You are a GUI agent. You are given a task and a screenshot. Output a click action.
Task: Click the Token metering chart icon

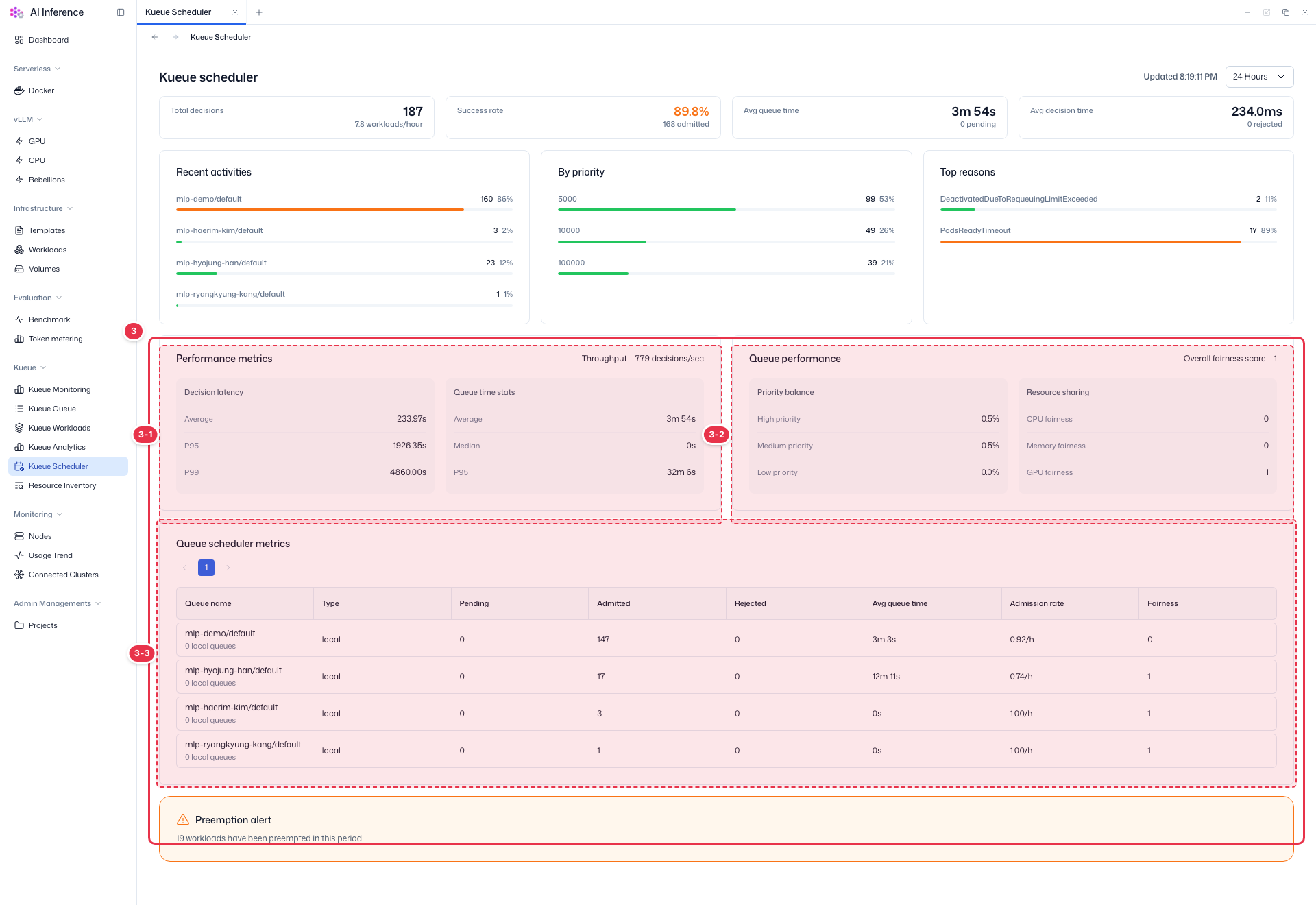(19, 339)
